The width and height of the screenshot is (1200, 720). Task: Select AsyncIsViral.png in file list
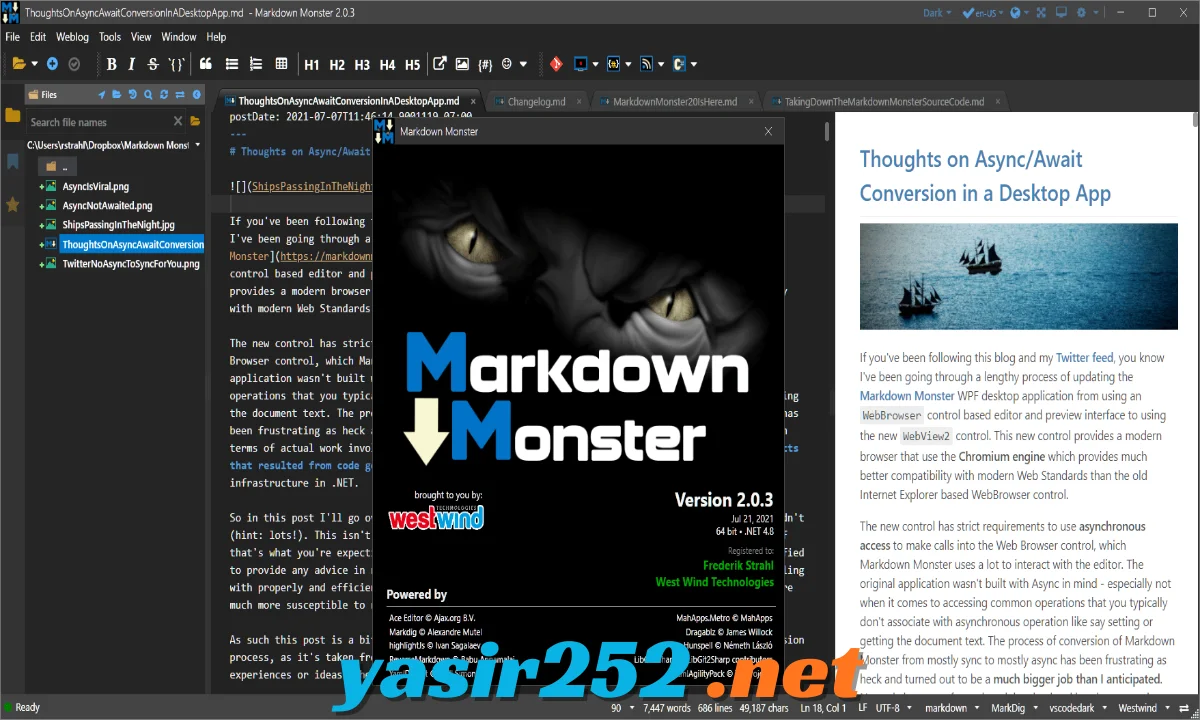coord(95,186)
